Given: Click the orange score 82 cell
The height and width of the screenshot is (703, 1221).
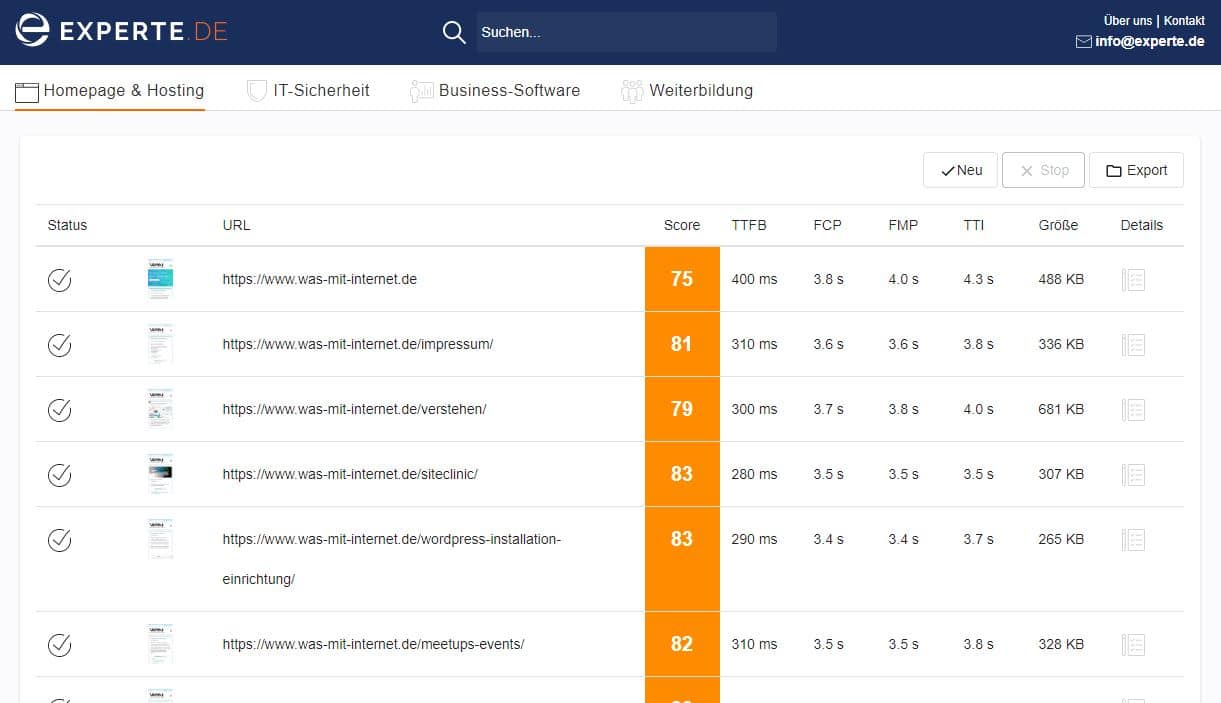Looking at the screenshot, I should point(682,644).
